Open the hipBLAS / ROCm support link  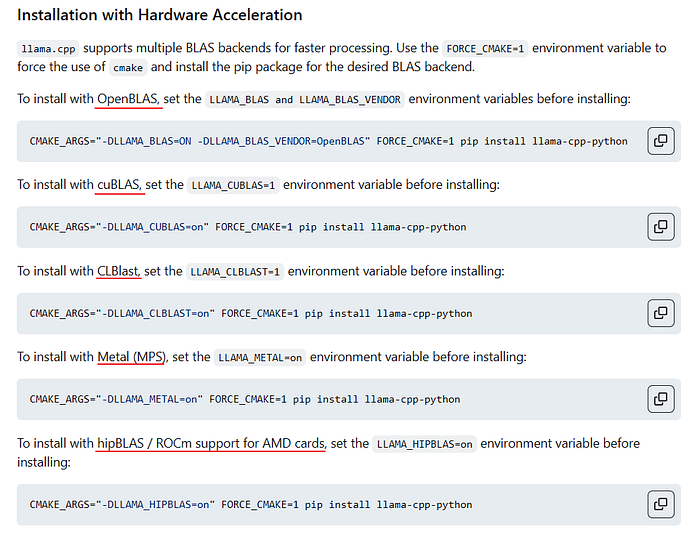(x=211, y=443)
